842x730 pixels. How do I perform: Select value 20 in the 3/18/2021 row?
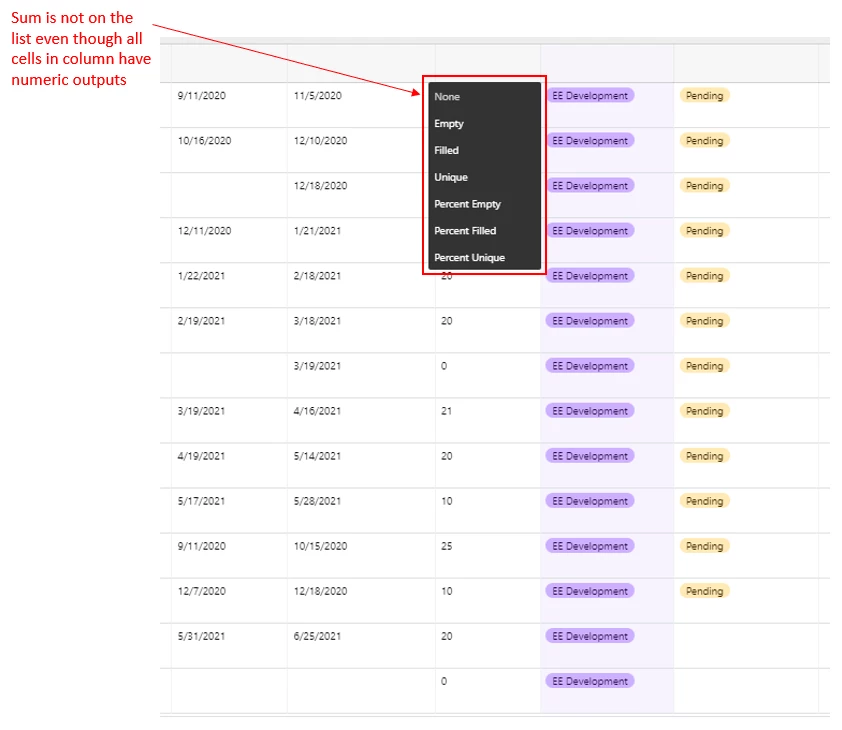pyautogui.click(x=446, y=321)
